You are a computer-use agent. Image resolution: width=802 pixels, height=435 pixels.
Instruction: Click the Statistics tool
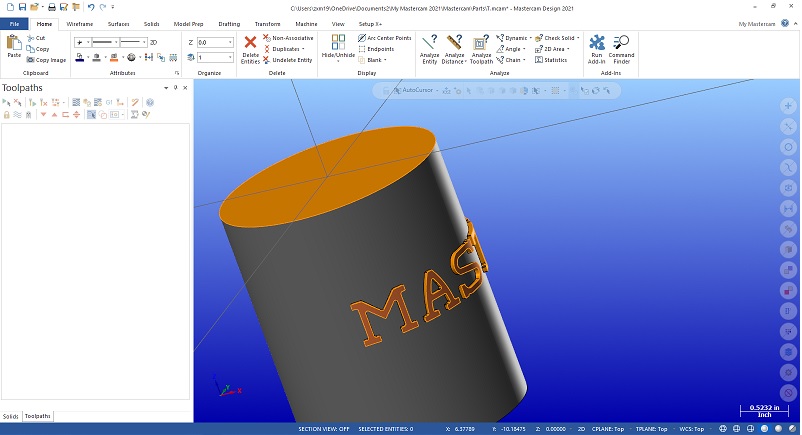point(551,60)
